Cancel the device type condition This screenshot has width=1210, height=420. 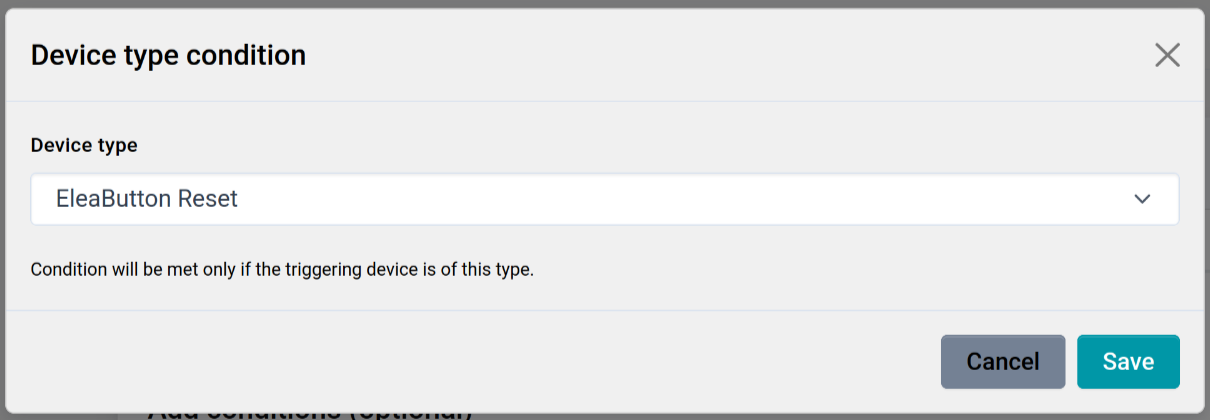1002,361
